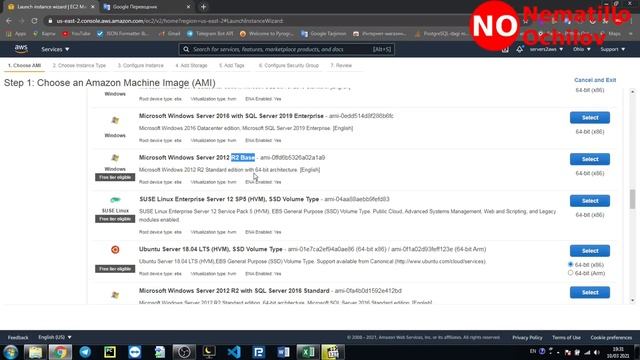The image size is (640, 360).
Task: Click the AMI list scroll-up arrow
Action: (632, 92)
